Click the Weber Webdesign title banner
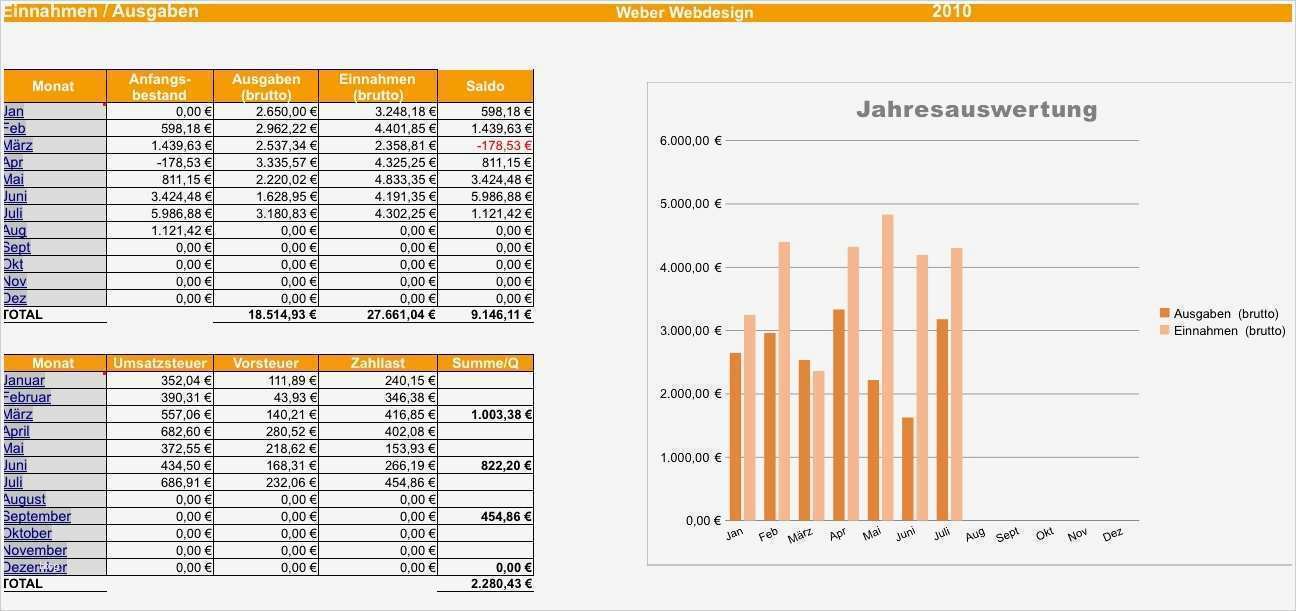 [684, 11]
